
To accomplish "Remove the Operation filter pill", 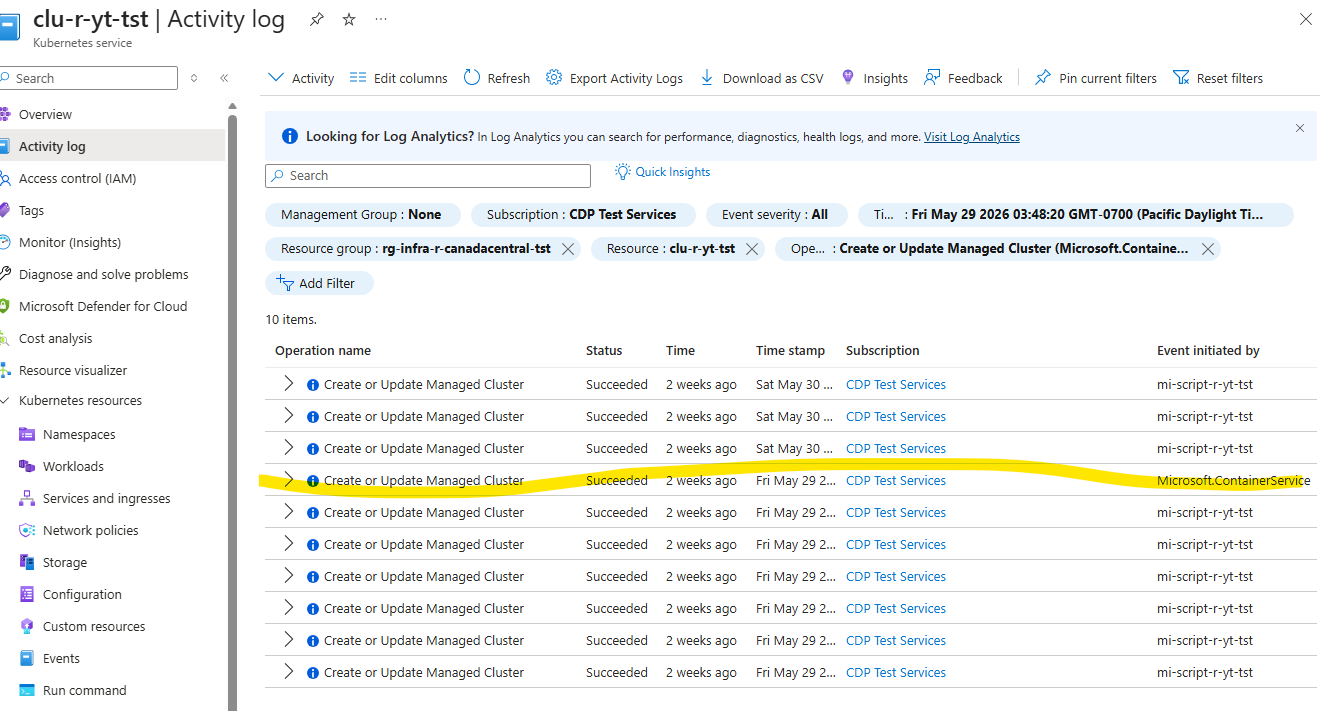I will (1208, 249).
